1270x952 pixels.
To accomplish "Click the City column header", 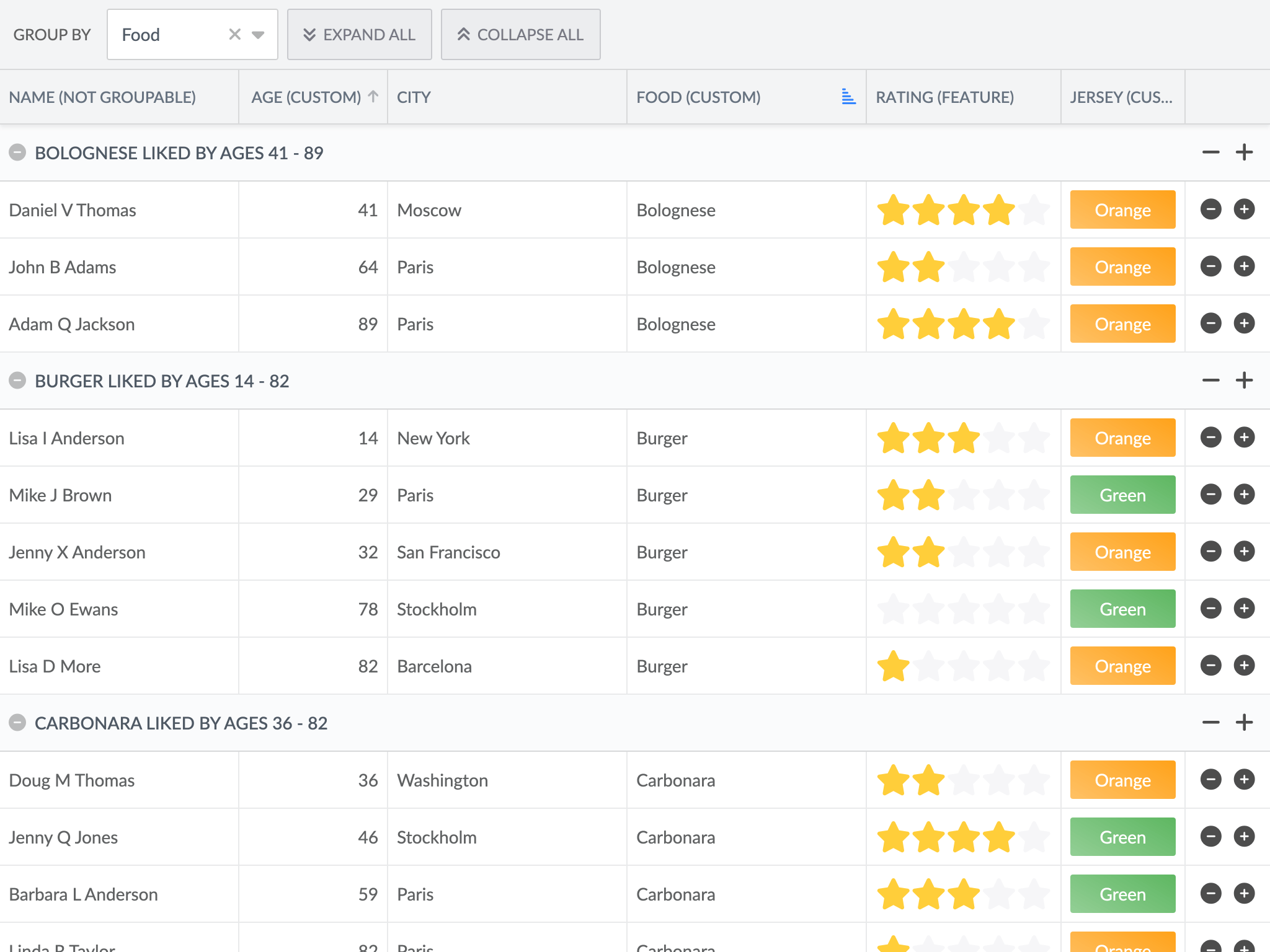I will coord(414,97).
